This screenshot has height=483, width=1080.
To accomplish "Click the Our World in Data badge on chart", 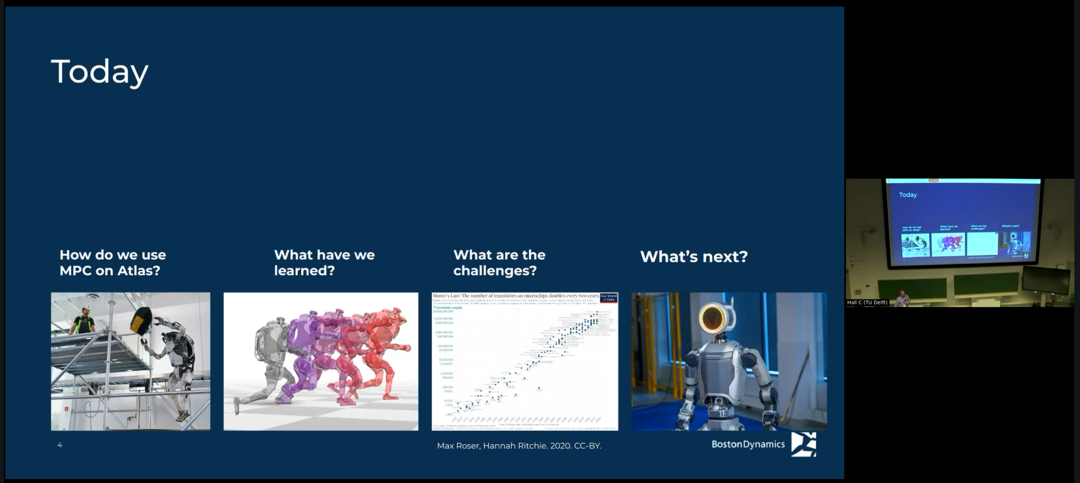I will tap(609, 298).
